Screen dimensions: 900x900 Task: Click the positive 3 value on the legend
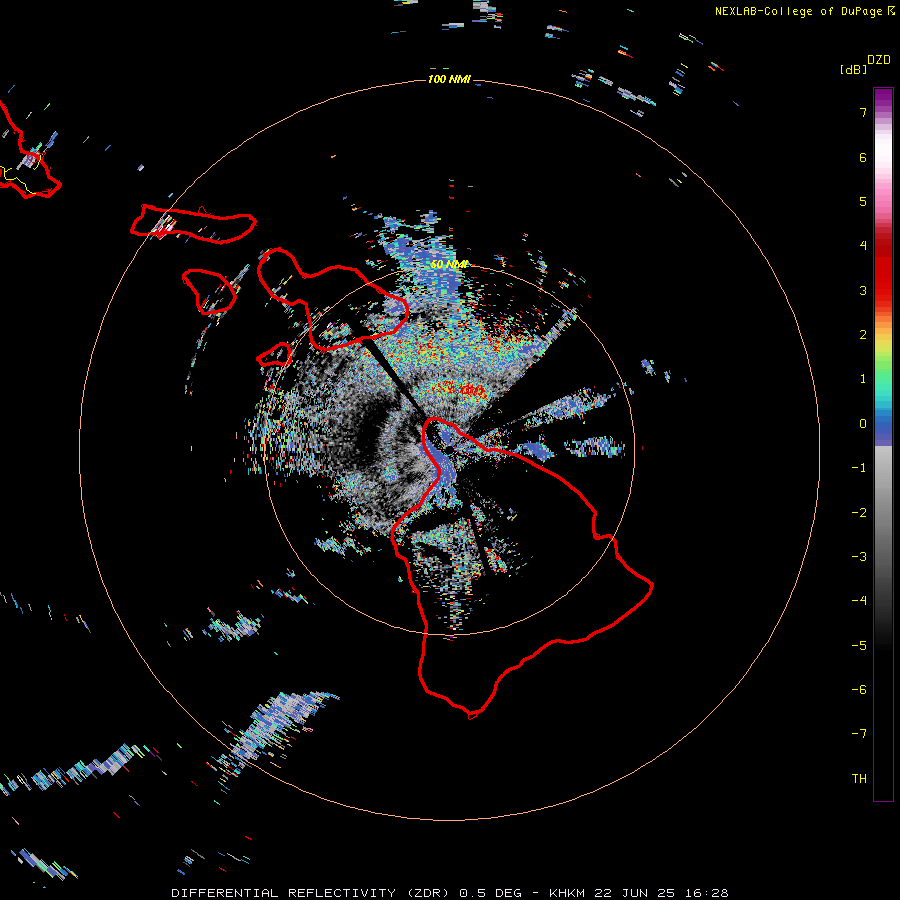point(863,290)
